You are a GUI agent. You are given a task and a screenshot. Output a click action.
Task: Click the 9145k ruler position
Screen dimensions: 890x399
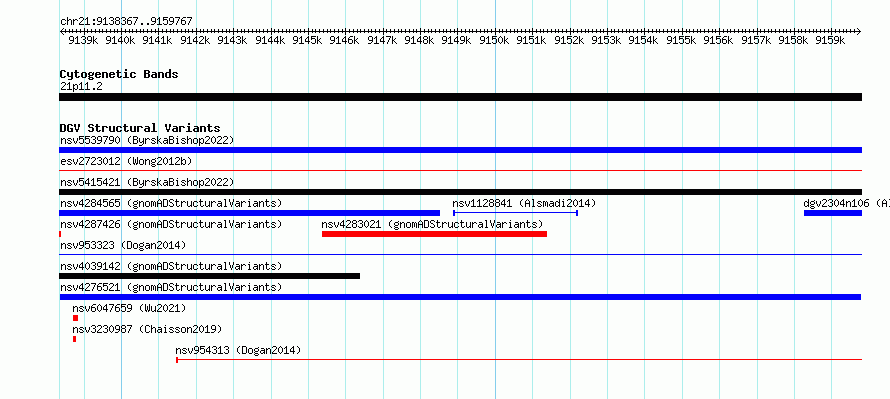point(308,40)
